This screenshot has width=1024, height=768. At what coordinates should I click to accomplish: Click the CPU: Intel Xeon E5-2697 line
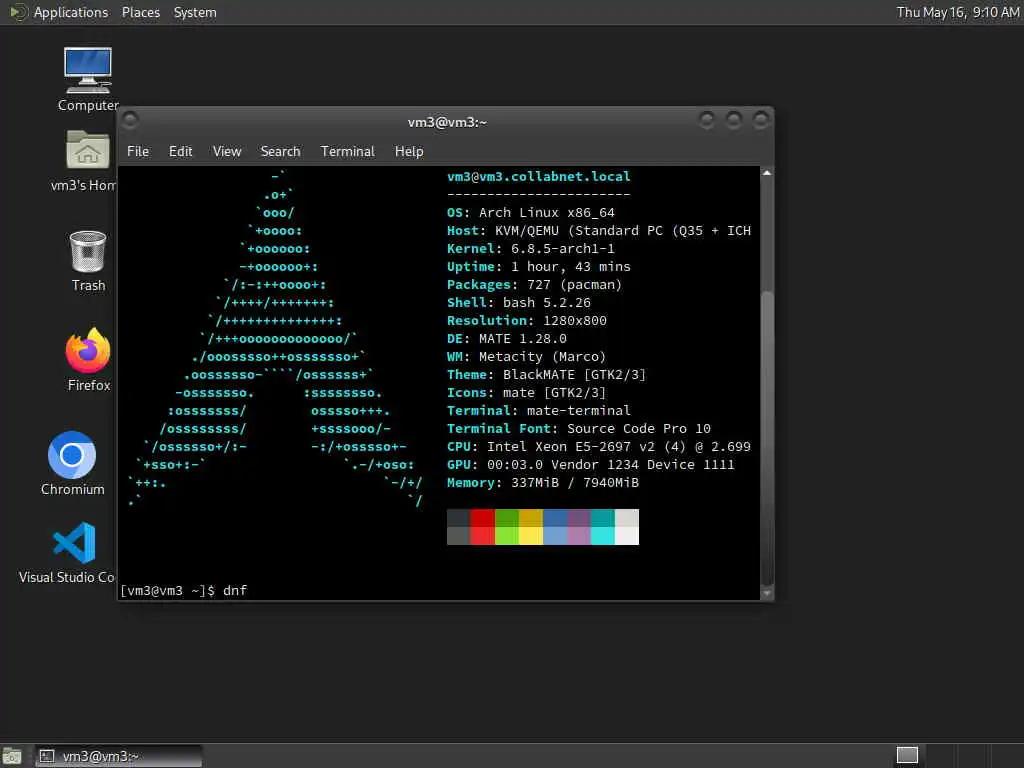(599, 447)
